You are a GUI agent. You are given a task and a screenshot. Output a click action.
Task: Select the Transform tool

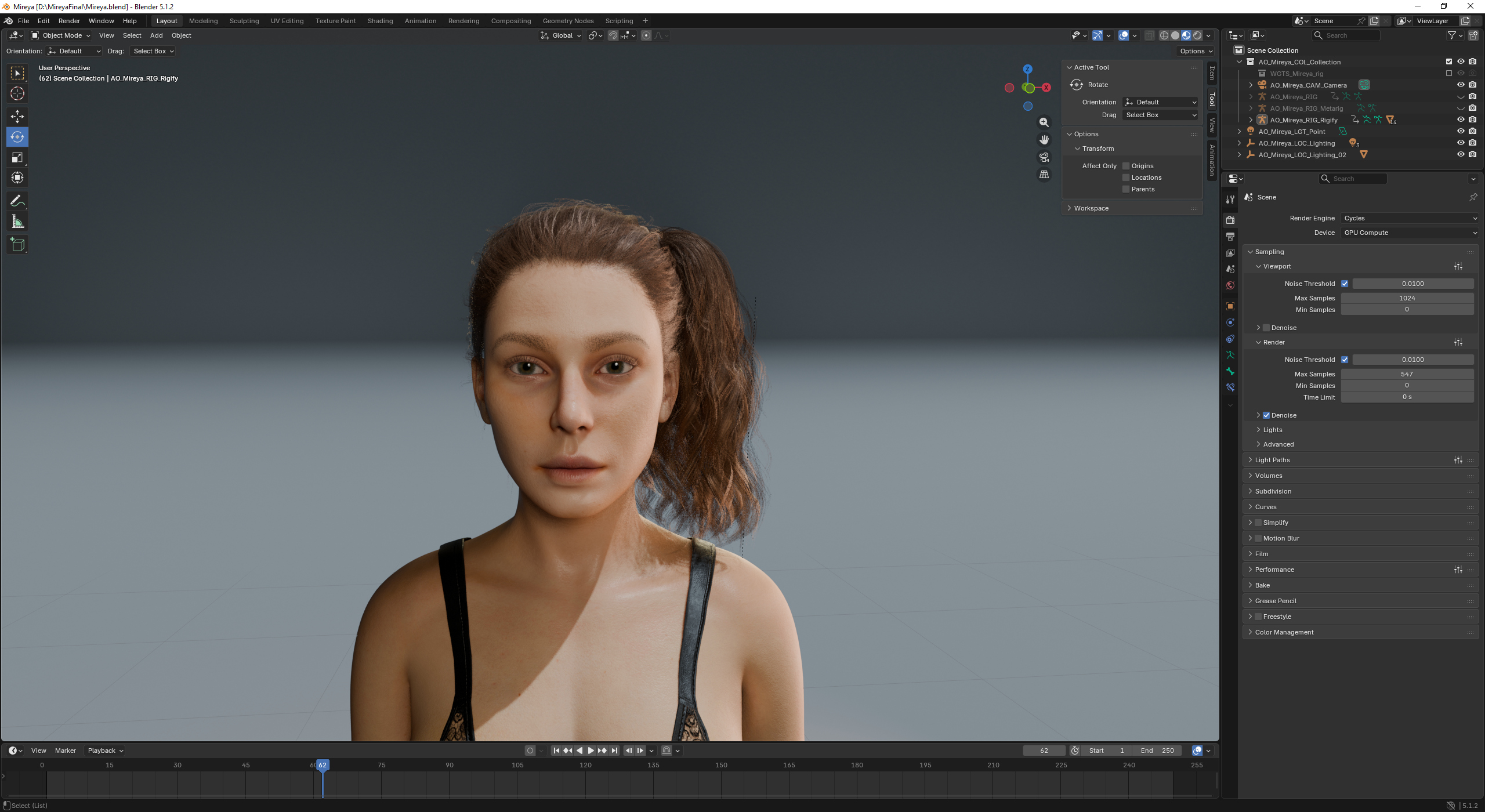point(17,178)
